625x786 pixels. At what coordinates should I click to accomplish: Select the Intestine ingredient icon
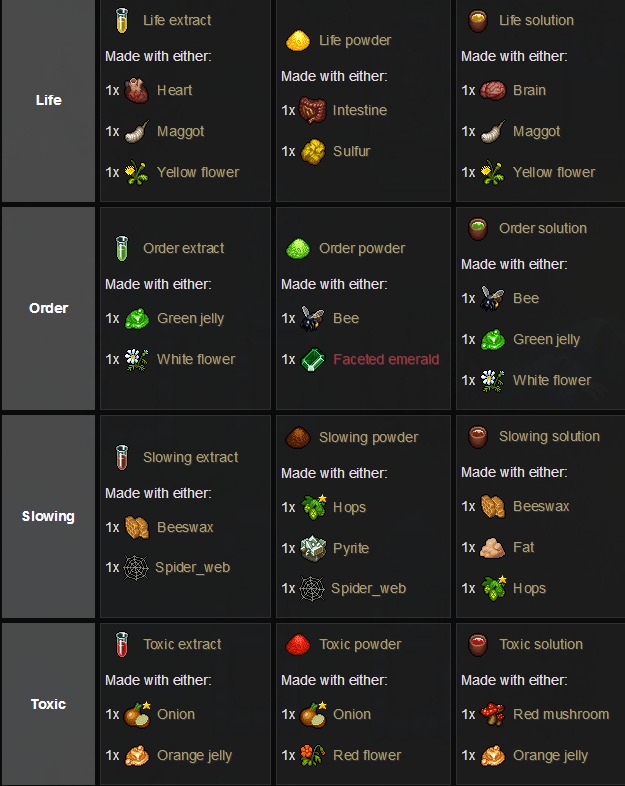pyautogui.click(x=313, y=110)
